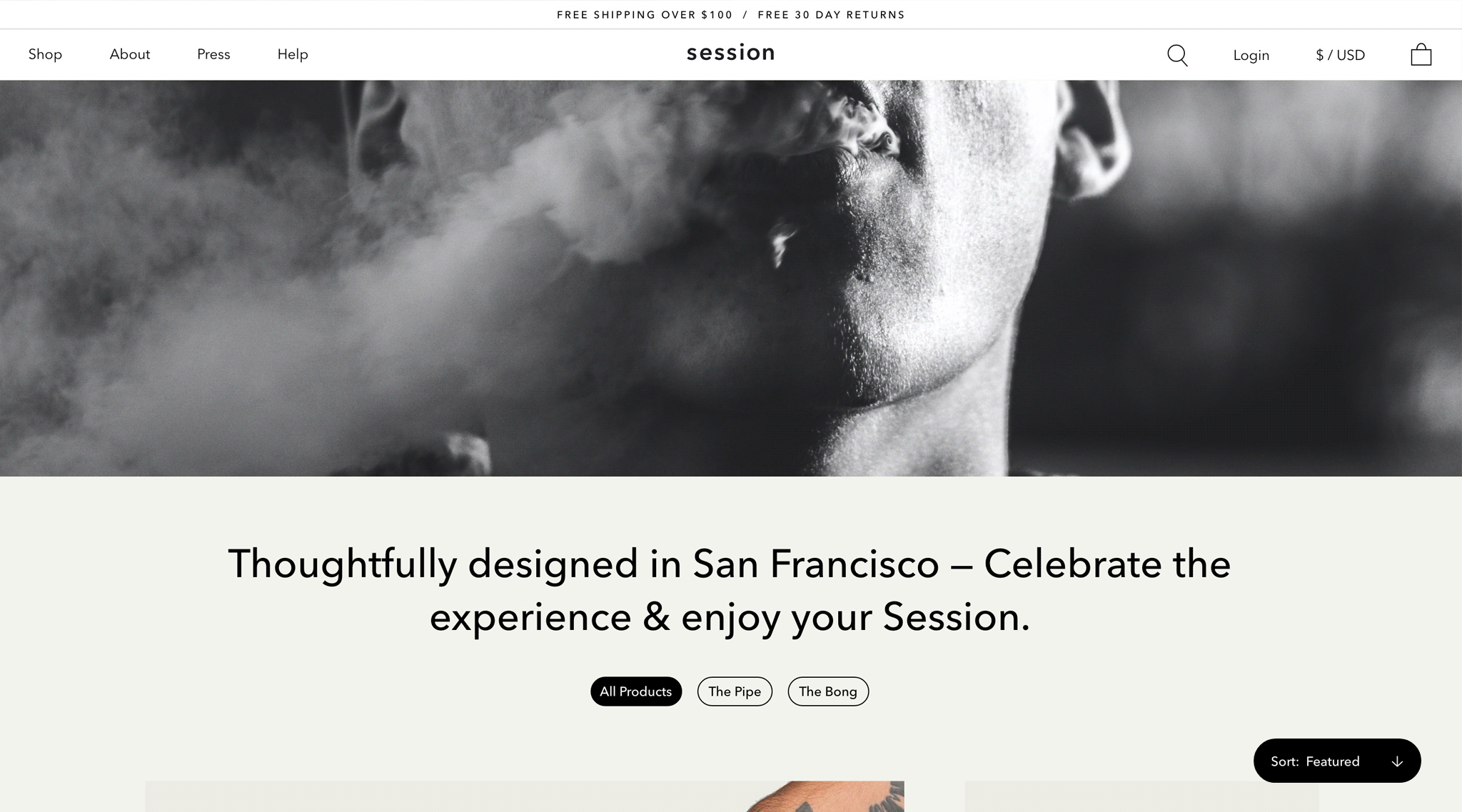This screenshot has height=812, width=1462.
Task: Go to the session logo homepage
Action: (x=730, y=53)
